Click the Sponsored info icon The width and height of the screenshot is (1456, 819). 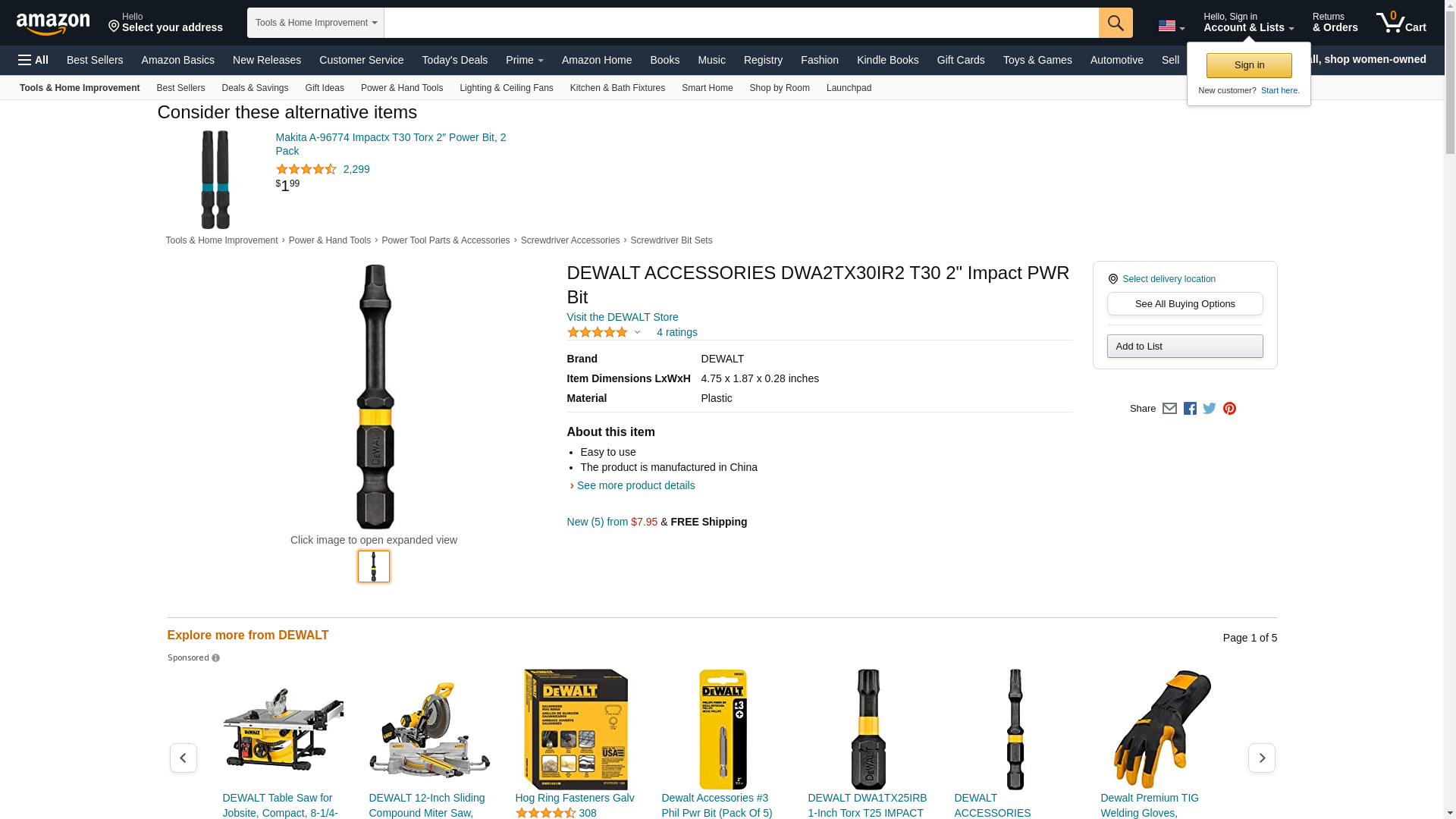coord(215,658)
